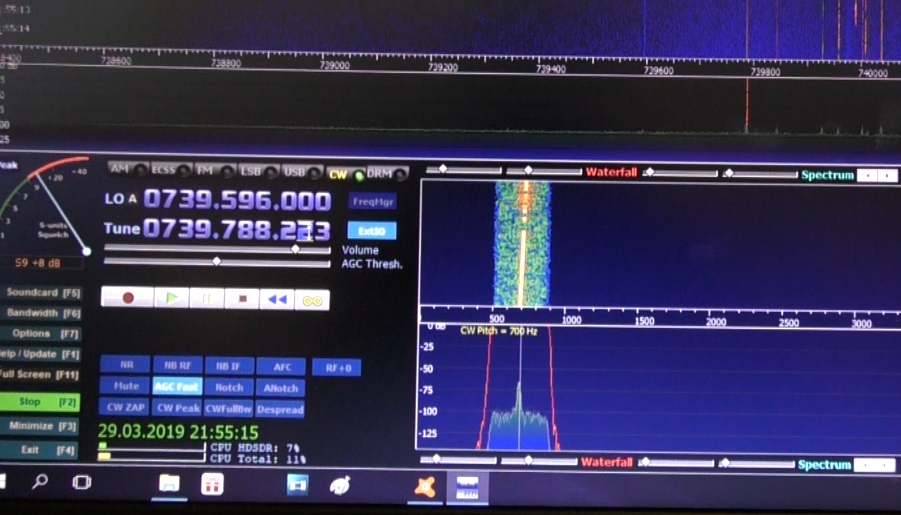The height and width of the screenshot is (515, 901).
Task: Pause the recording playback
Action: point(207,298)
